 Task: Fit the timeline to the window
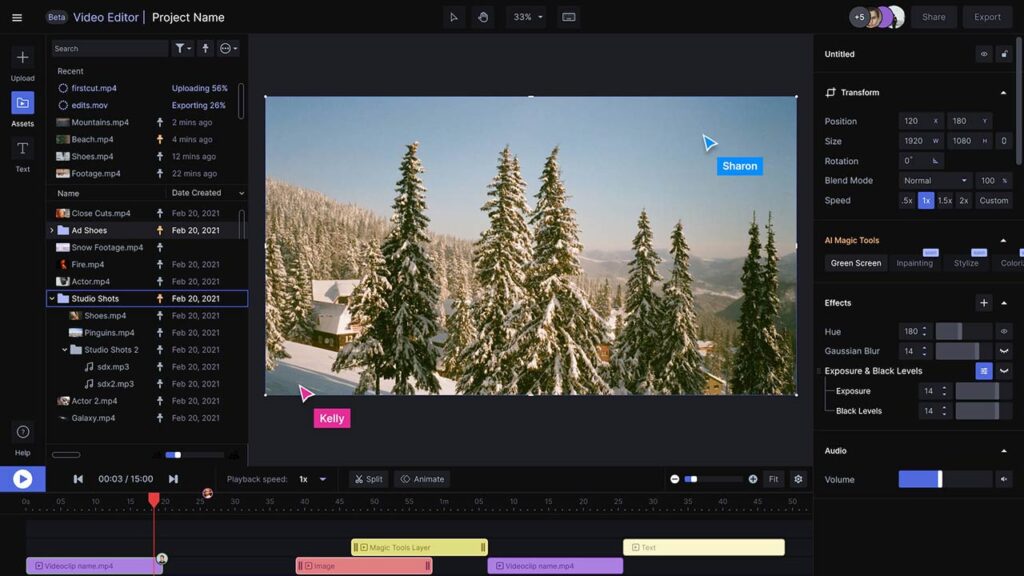click(x=773, y=479)
